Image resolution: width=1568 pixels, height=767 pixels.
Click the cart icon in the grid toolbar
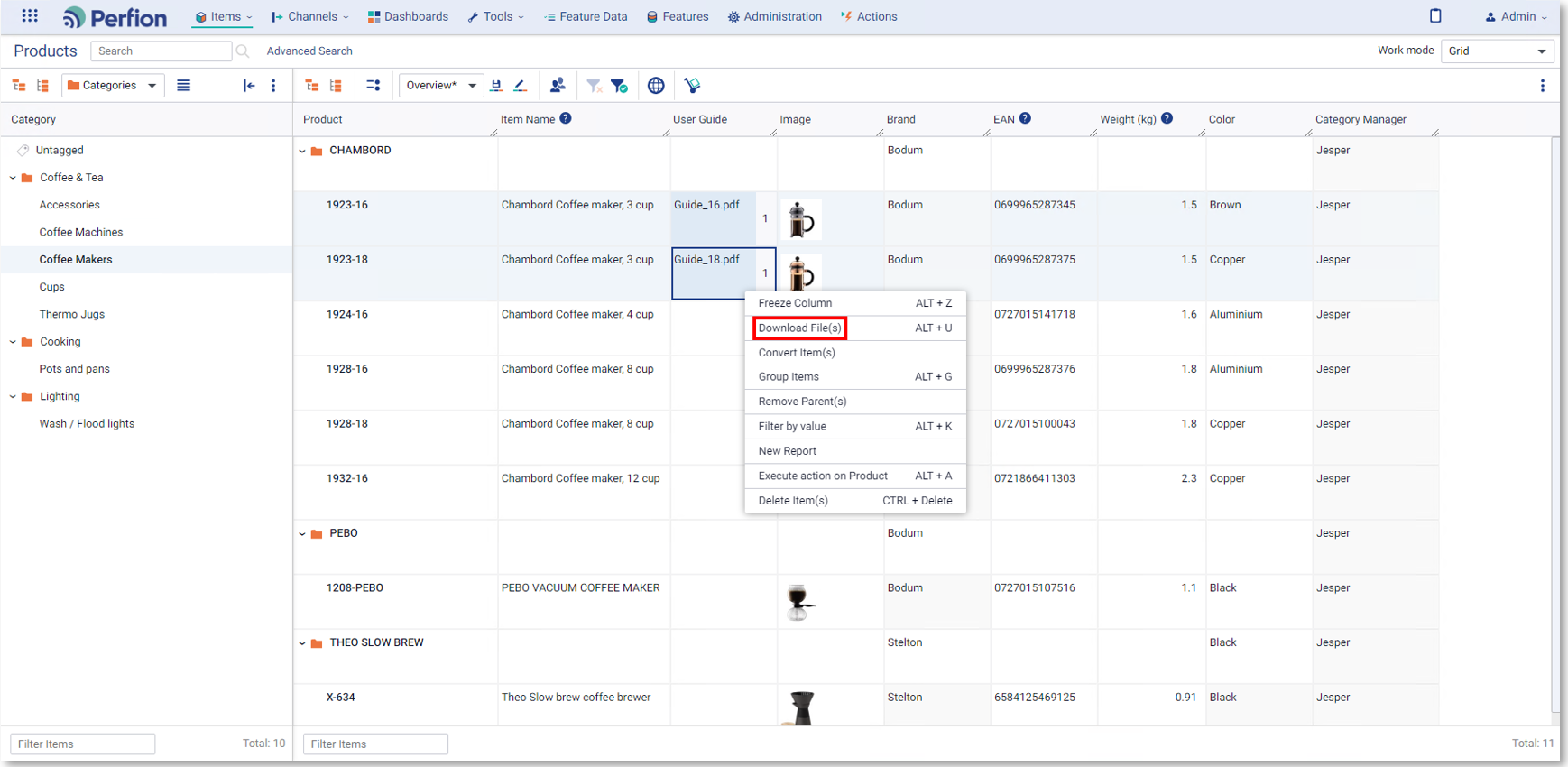click(692, 86)
